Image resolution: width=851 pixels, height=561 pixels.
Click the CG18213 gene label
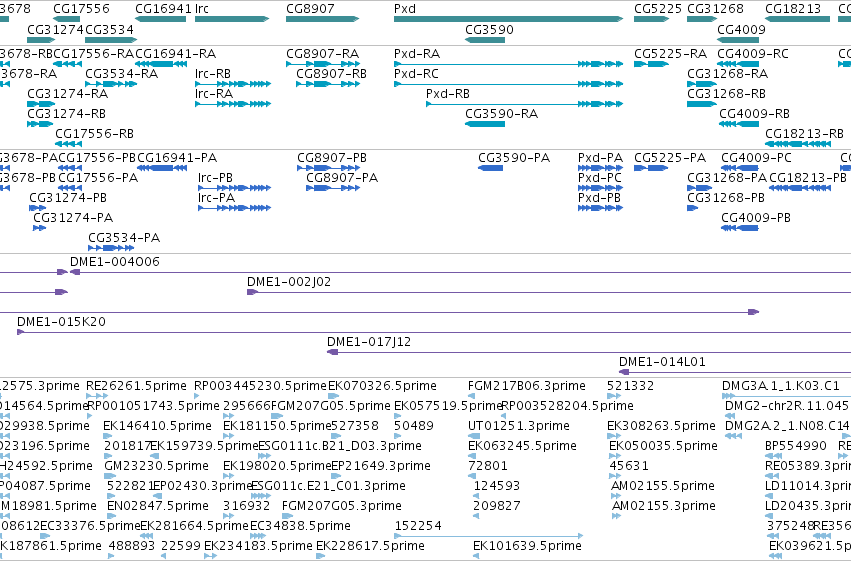point(793,9)
